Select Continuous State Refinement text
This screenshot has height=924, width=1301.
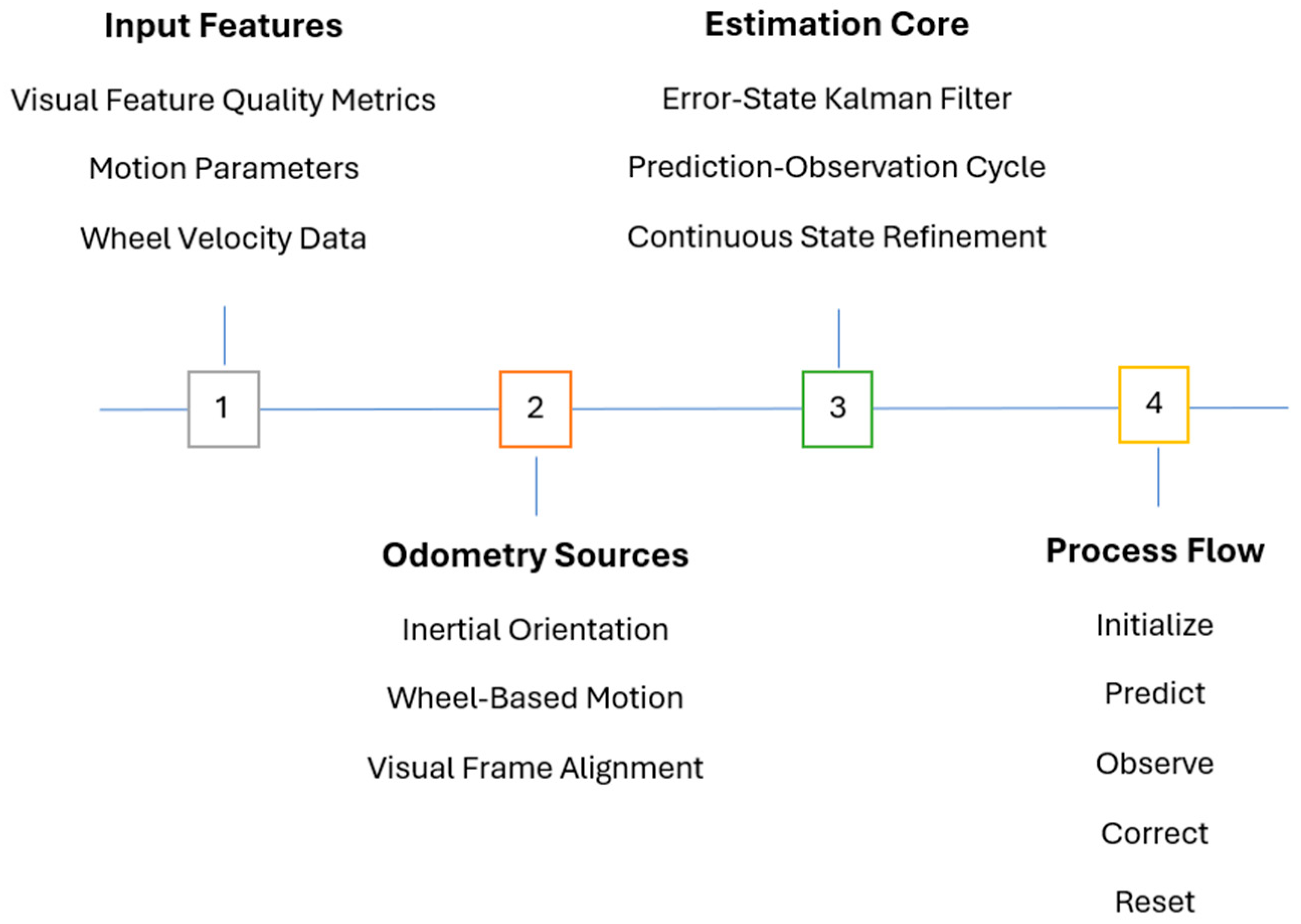click(837, 237)
